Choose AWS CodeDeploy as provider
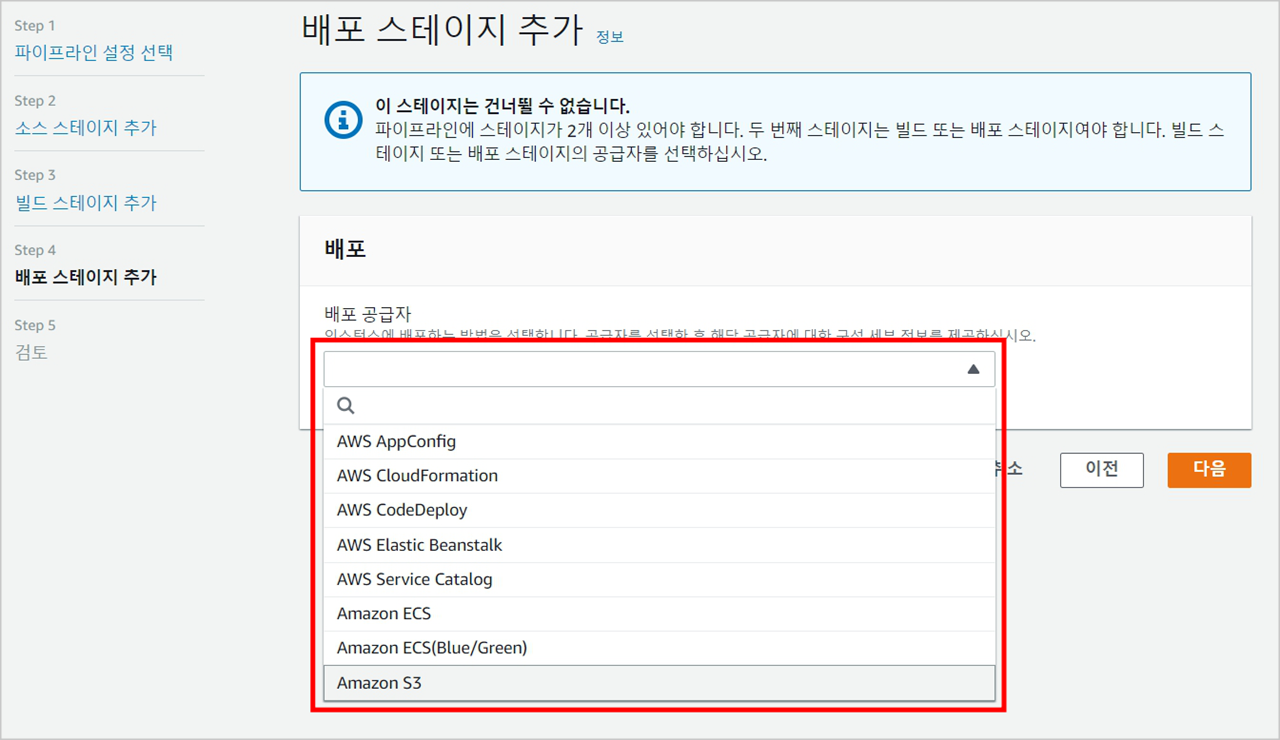The width and height of the screenshot is (1280, 740). coord(660,510)
